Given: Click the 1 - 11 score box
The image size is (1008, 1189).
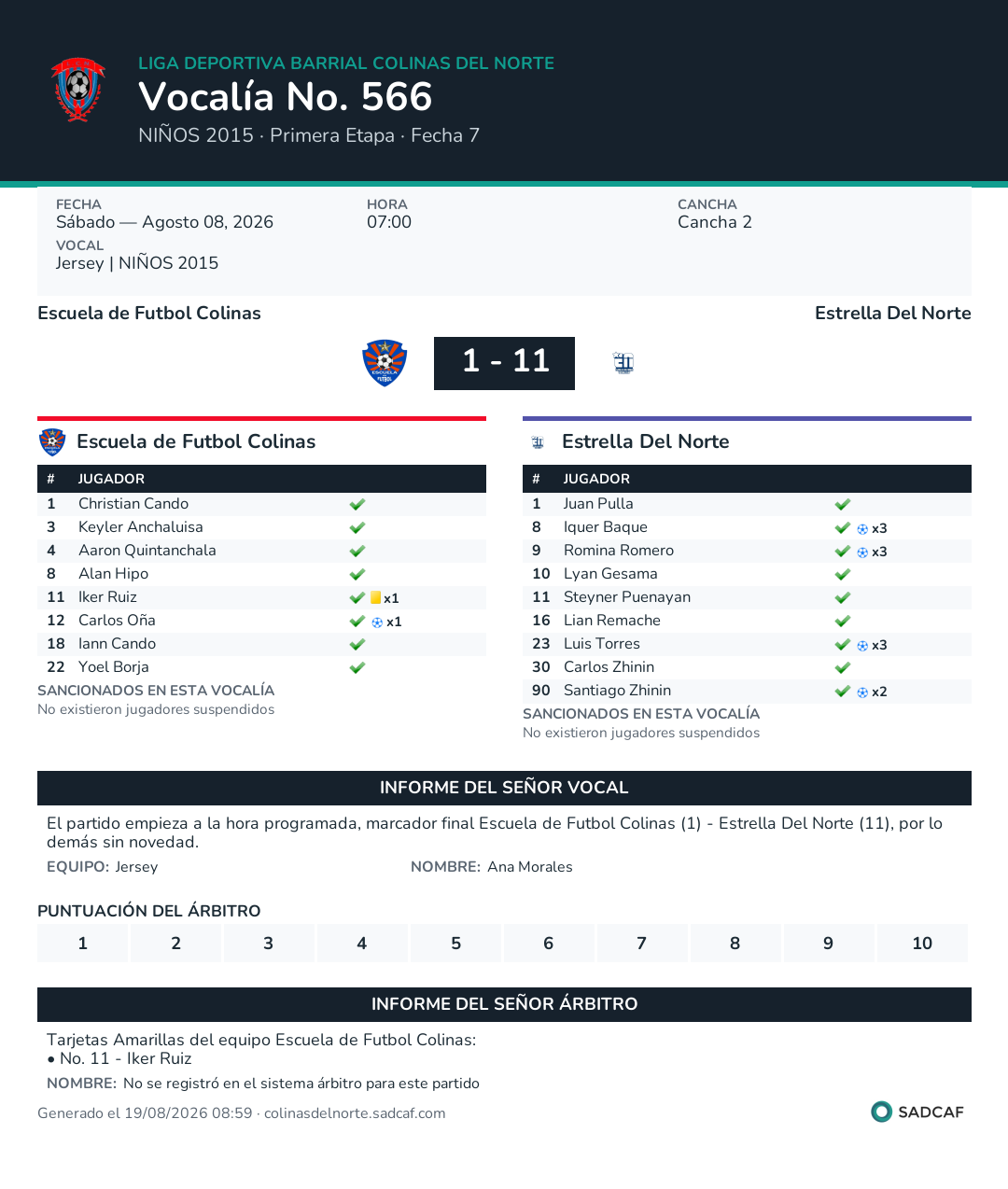Looking at the screenshot, I should tap(504, 363).
